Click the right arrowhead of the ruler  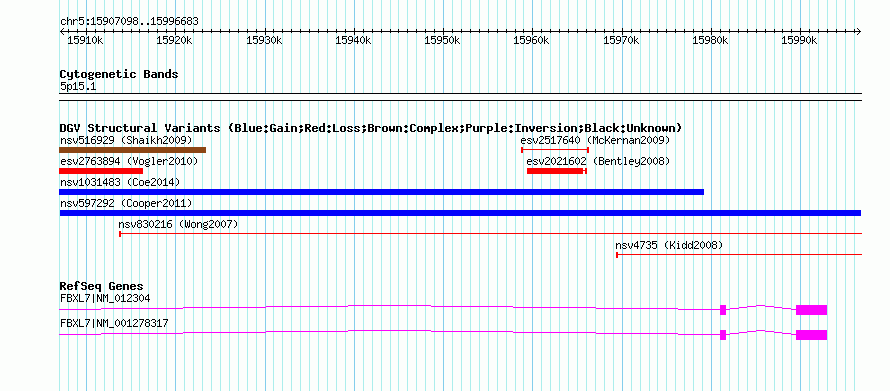pyautogui.click(x=859, y=31)
